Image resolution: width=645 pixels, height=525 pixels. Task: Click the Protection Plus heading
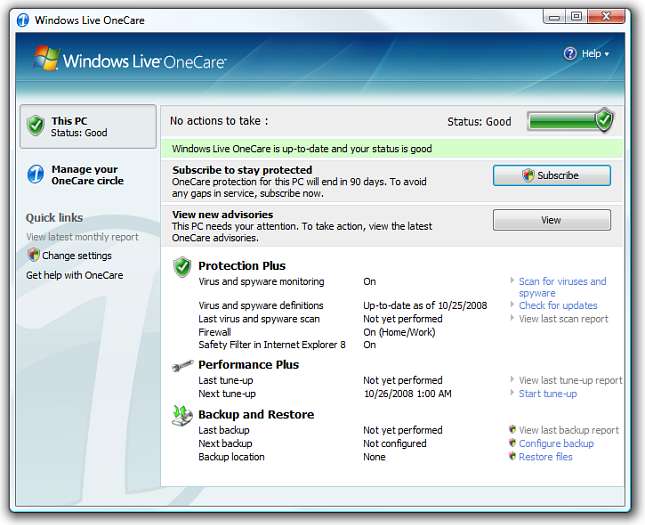tap(242, 266)
